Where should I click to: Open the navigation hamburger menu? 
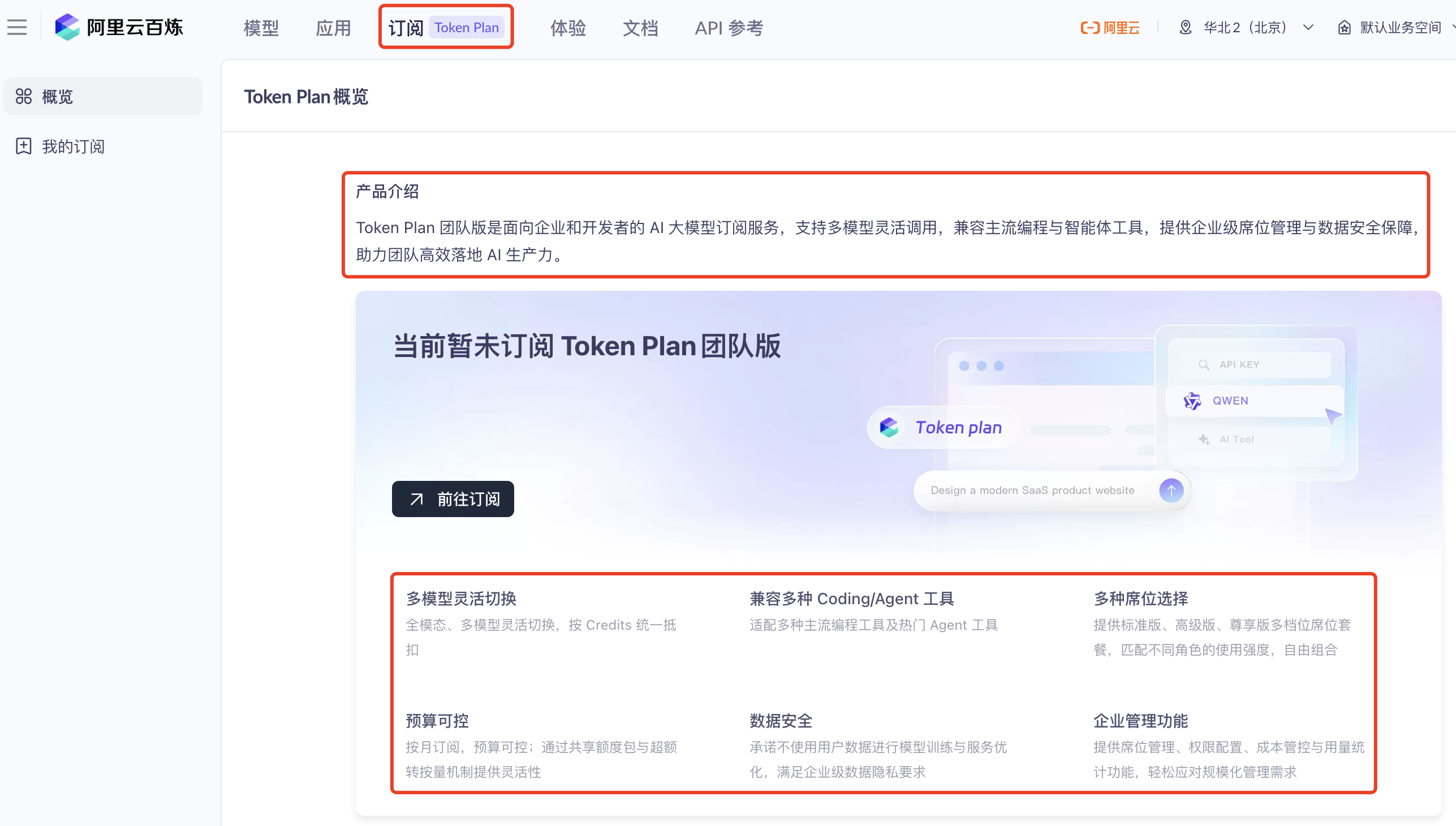click(16, 27)
